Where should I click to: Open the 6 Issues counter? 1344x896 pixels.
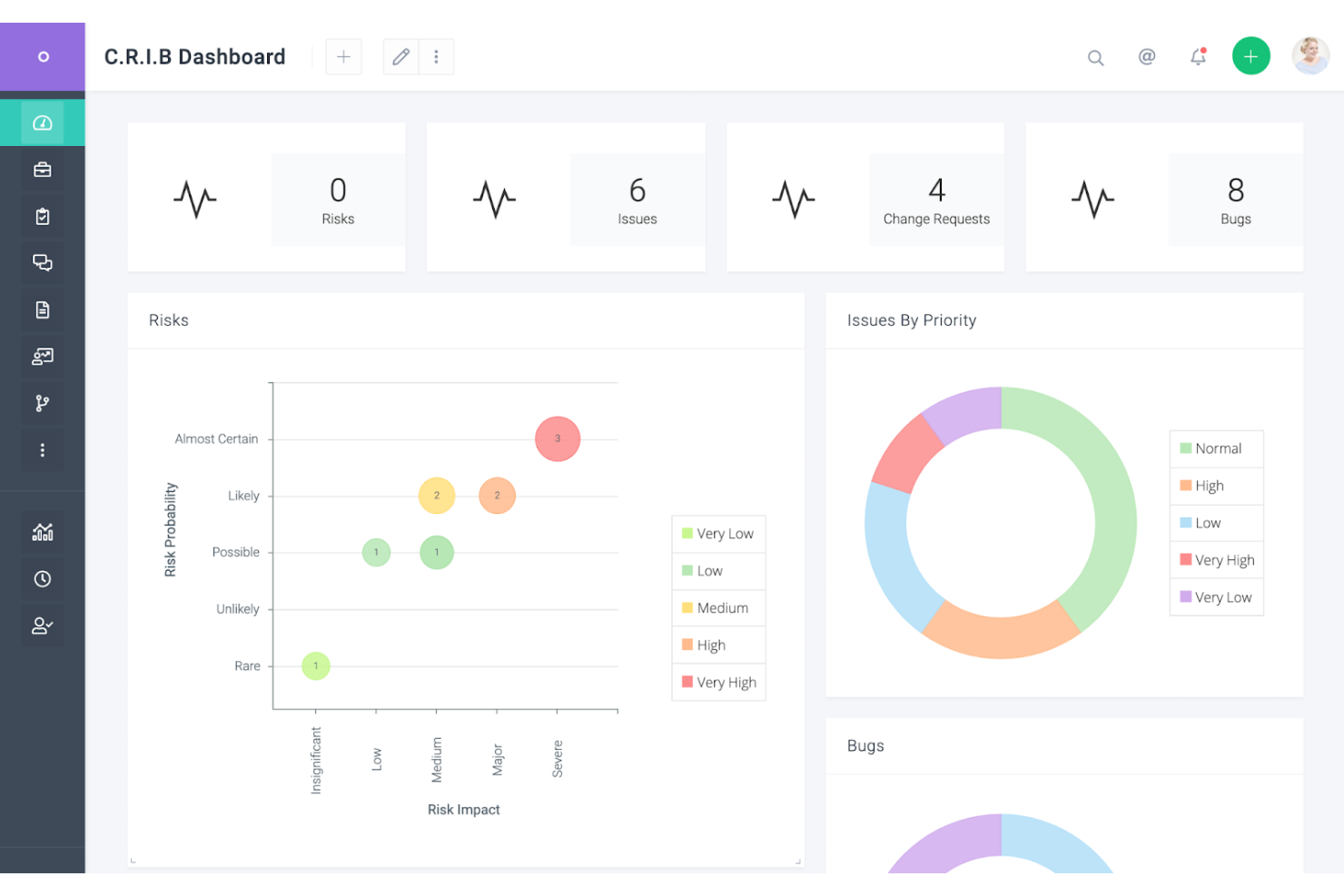[x=637, y=200]
